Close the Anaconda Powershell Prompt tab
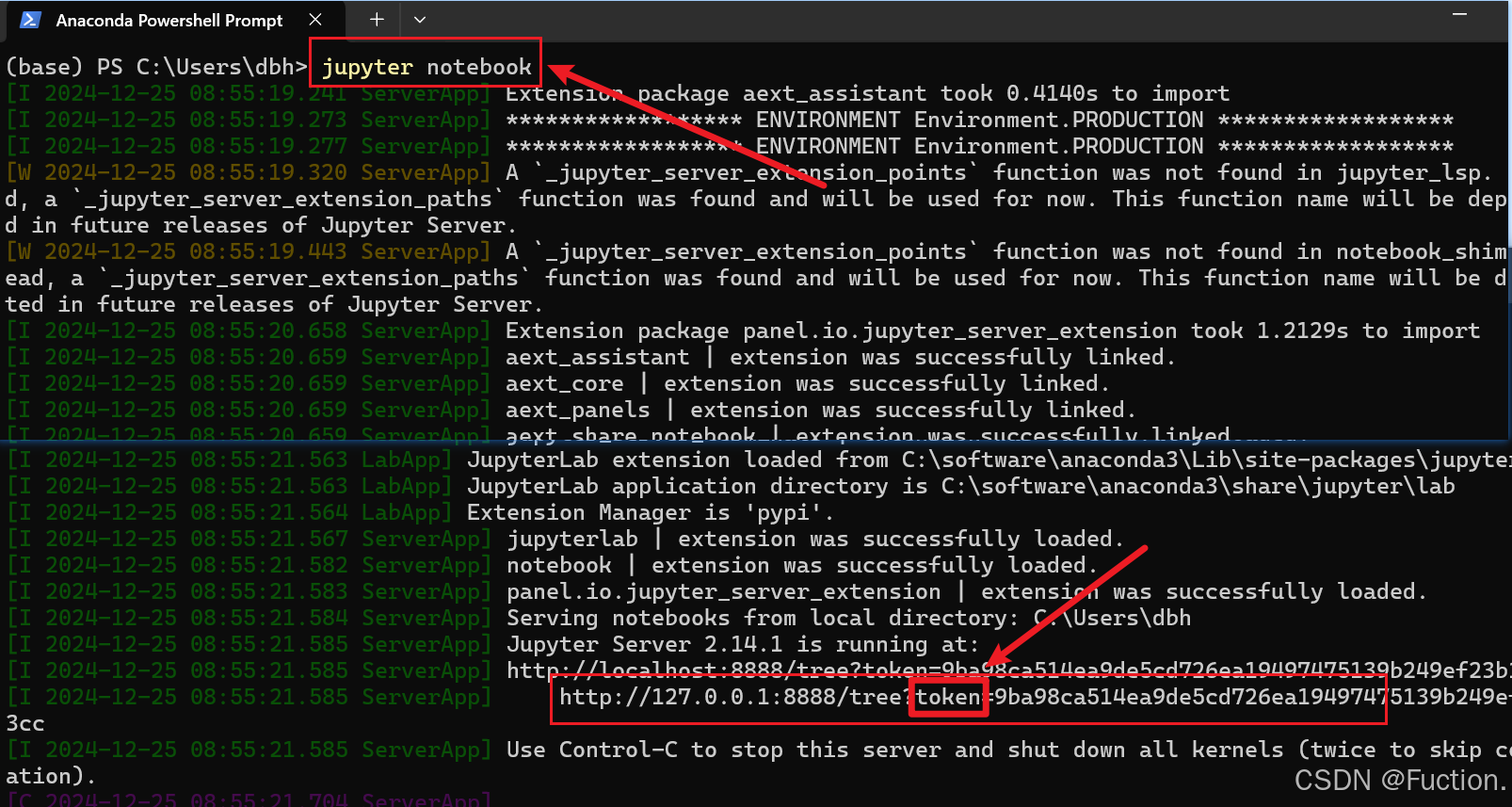Viewport: 1512px width, 807px height. [315, 20]
